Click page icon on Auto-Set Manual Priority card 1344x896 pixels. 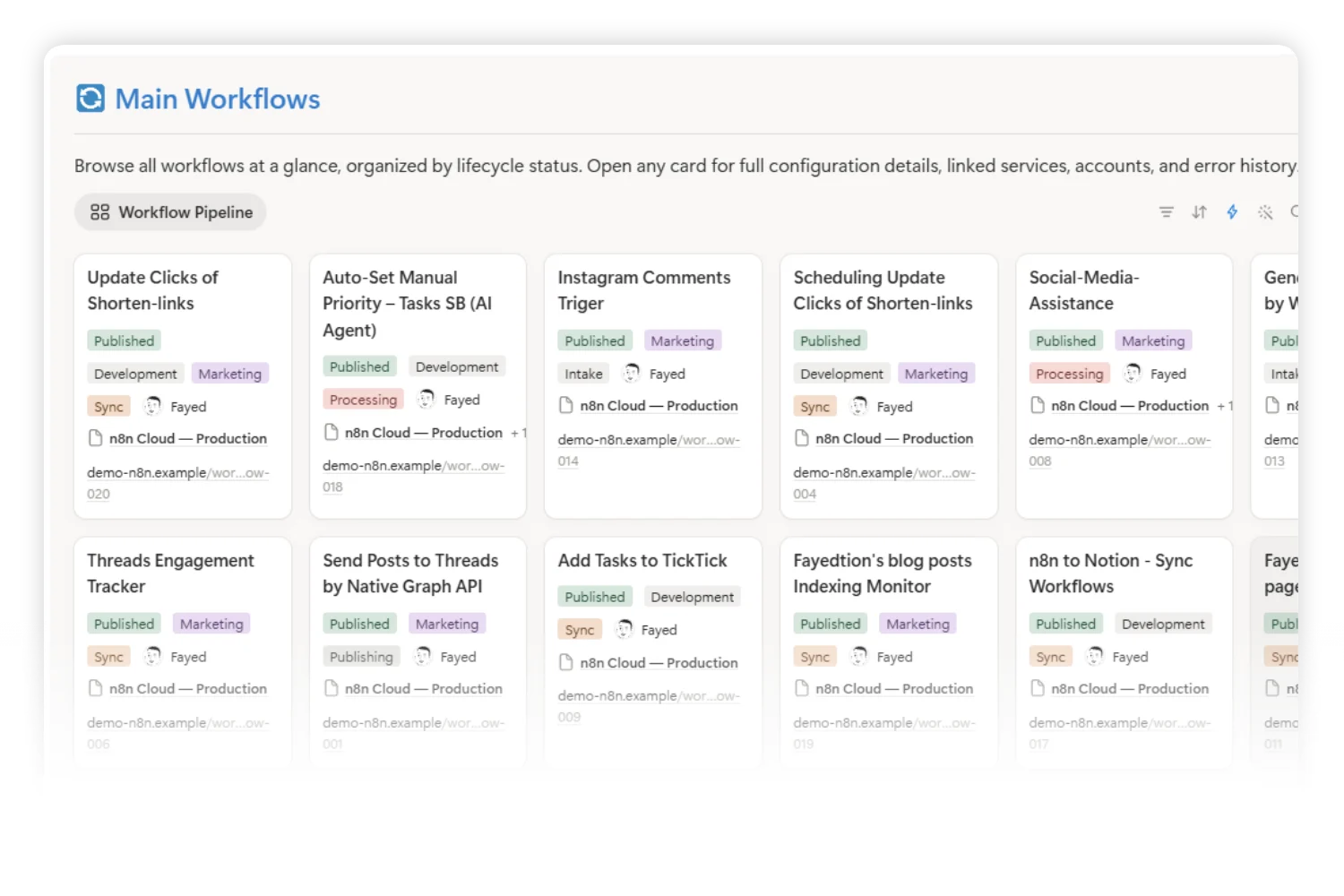(331, 433)
